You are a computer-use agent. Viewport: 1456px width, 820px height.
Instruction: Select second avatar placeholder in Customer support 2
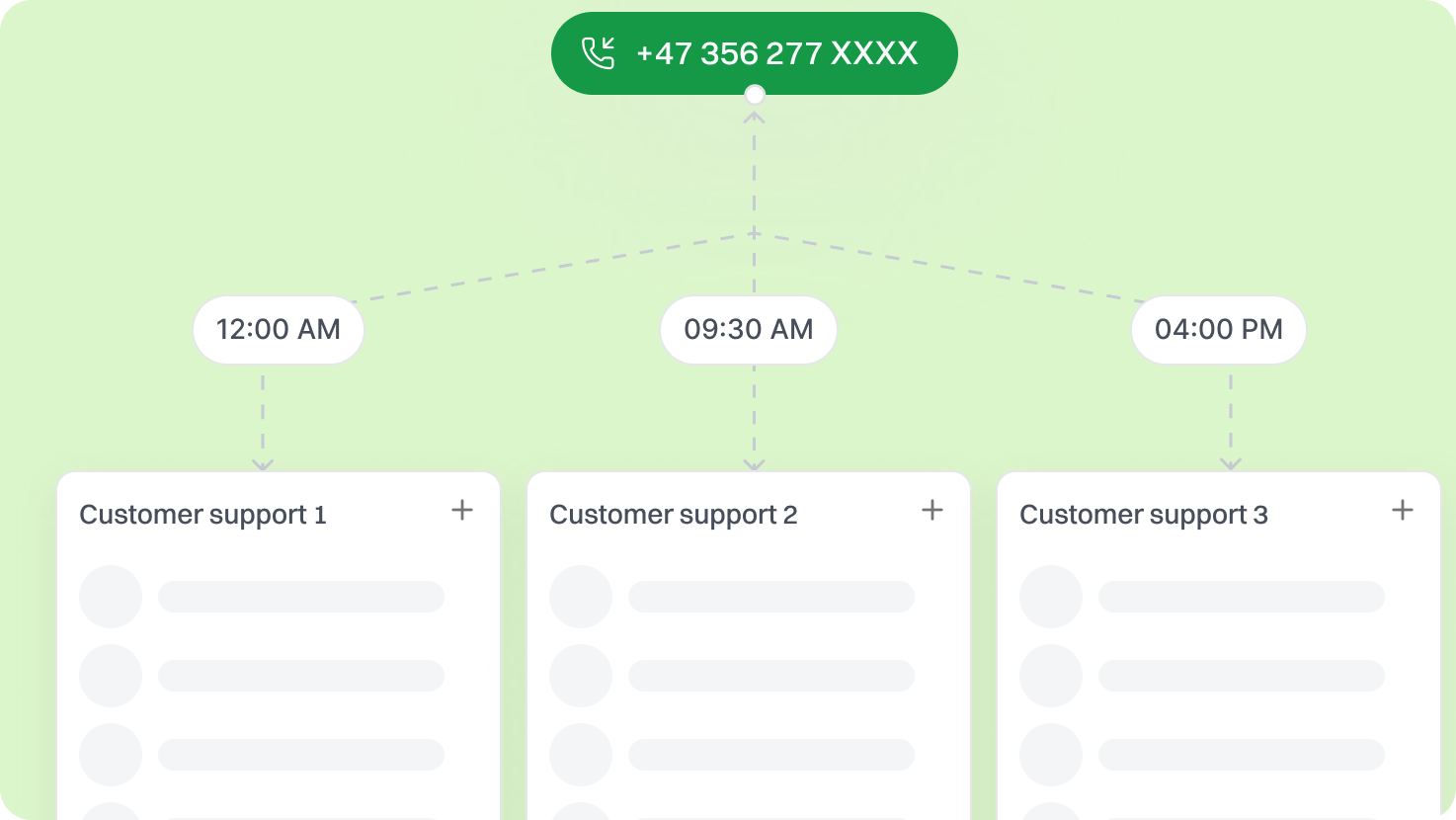pos(581,676)
